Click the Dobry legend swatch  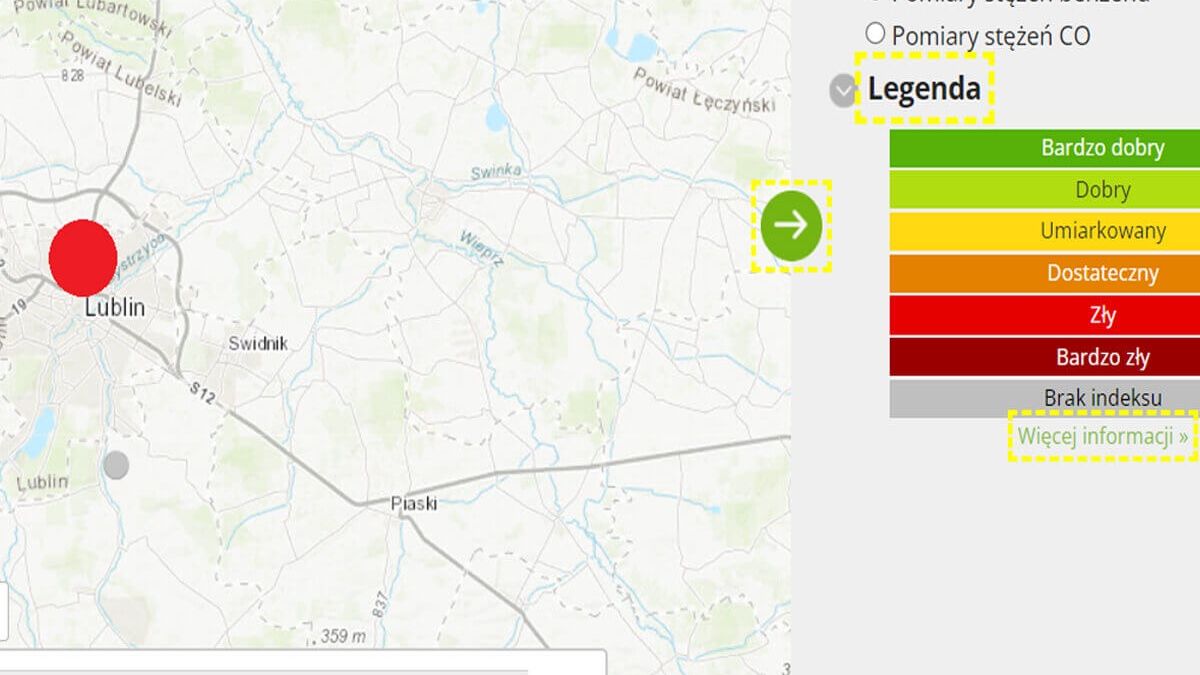tap(1045, 190)
